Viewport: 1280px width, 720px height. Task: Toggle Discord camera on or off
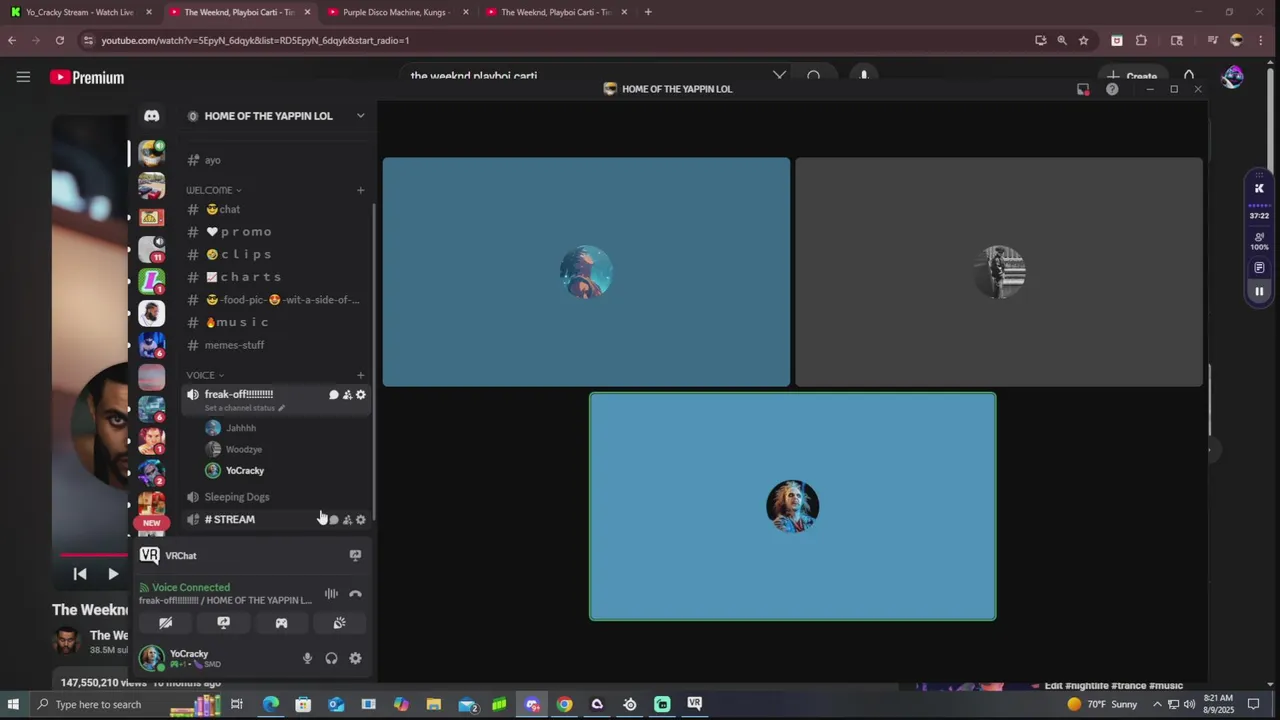tap(165, 623)
